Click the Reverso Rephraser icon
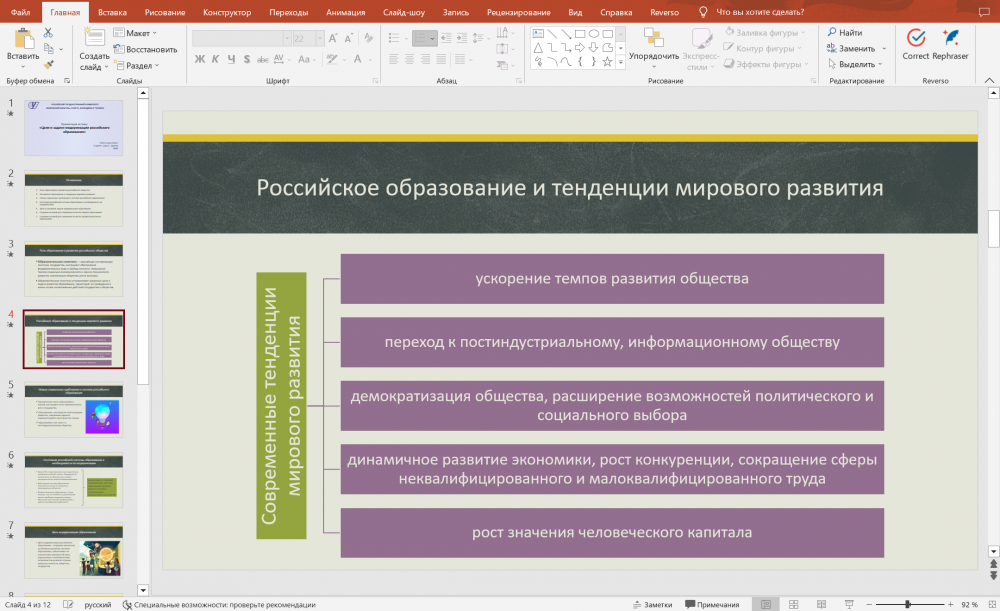The height and width of the screenshot is (611, 1000). coord(950,37)
